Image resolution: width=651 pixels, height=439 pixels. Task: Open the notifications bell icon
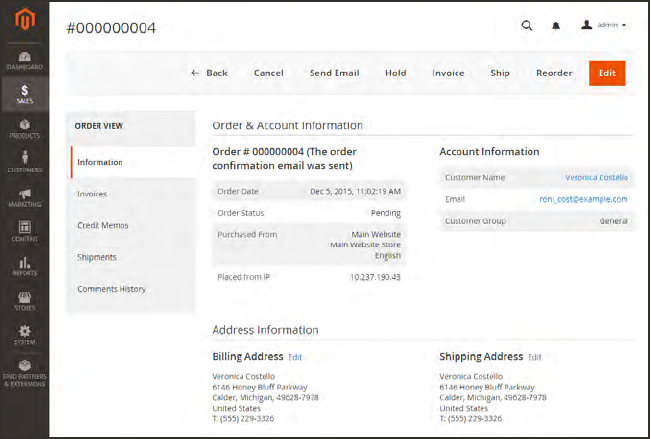556,26
